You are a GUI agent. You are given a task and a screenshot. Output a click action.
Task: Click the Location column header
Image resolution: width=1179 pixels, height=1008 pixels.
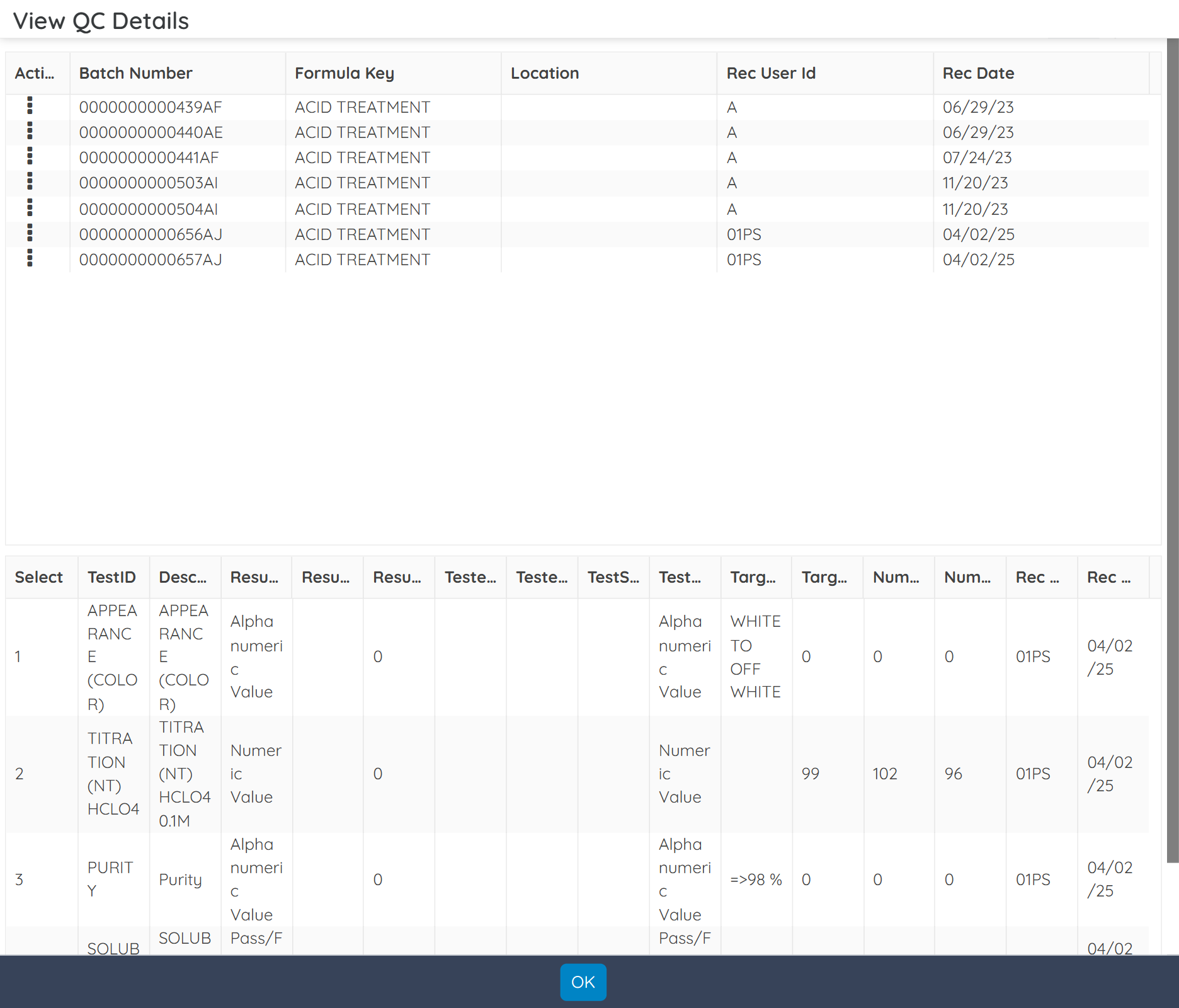(544, 73)
